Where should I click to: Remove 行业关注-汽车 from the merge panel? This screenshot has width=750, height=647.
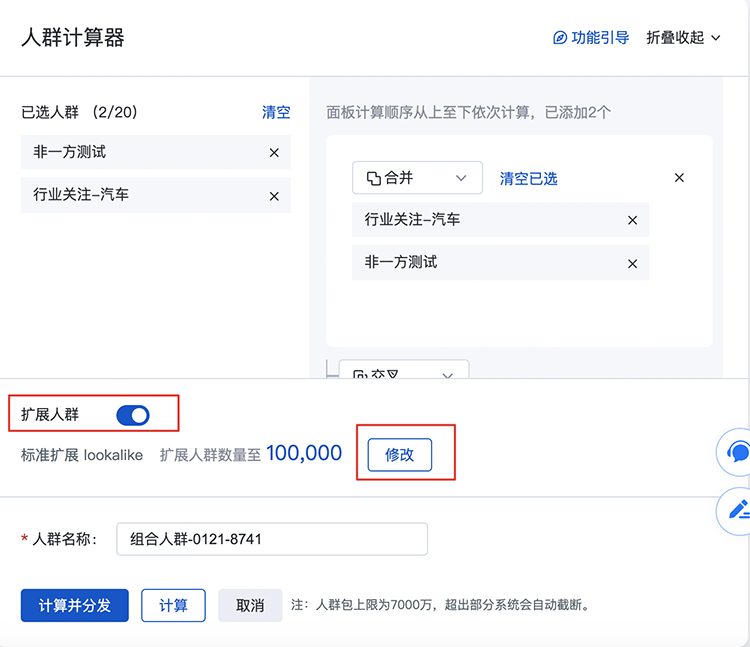(632, 220)
